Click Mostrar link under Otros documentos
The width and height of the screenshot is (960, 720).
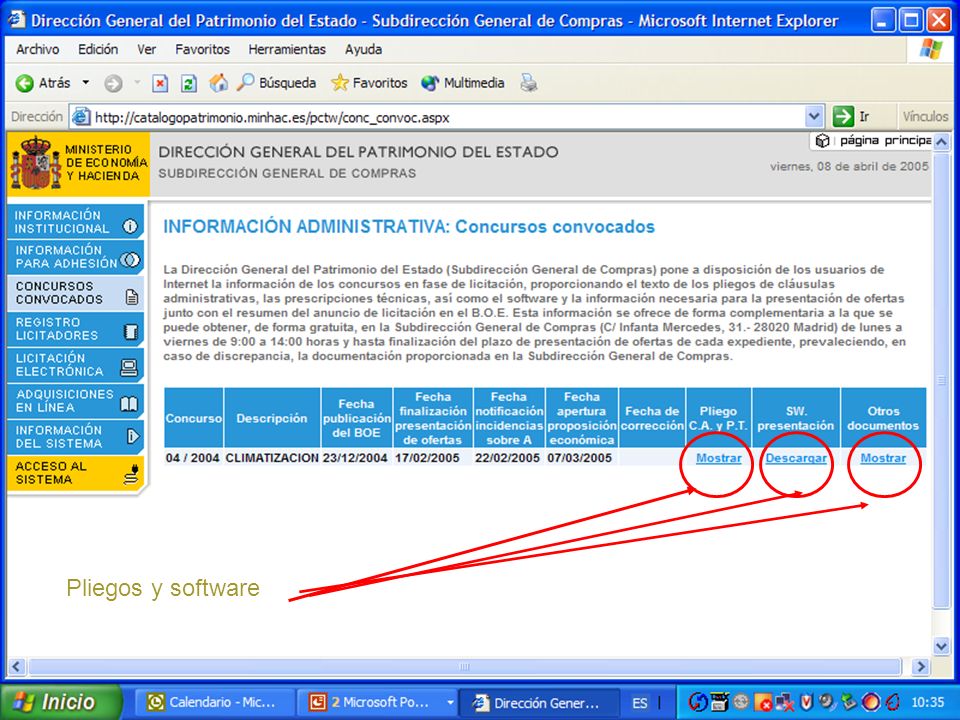pyautogui.click(x=883, y=458)
